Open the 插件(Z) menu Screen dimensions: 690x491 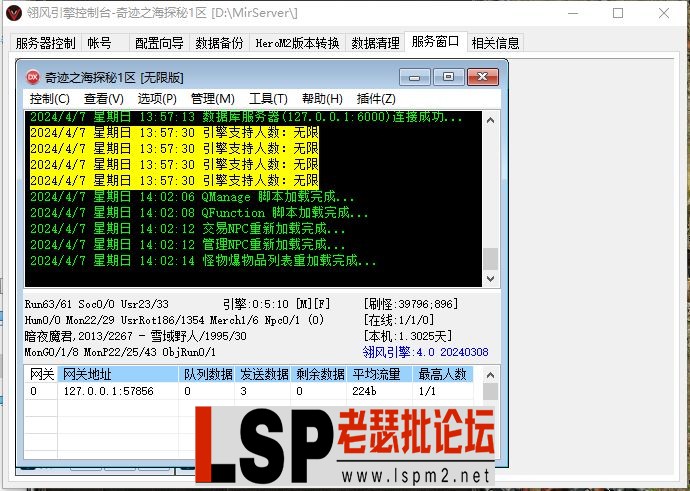point(376,99)
